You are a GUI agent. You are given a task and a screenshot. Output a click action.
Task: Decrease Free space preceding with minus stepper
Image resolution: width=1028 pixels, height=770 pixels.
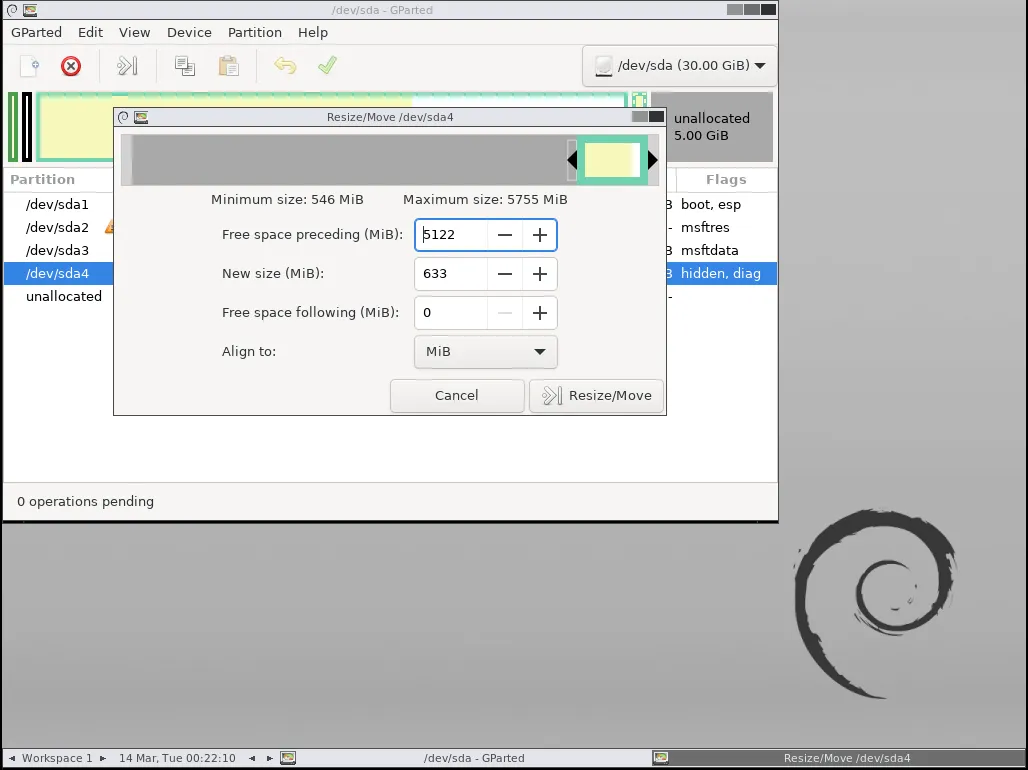(x=505, y=234)
